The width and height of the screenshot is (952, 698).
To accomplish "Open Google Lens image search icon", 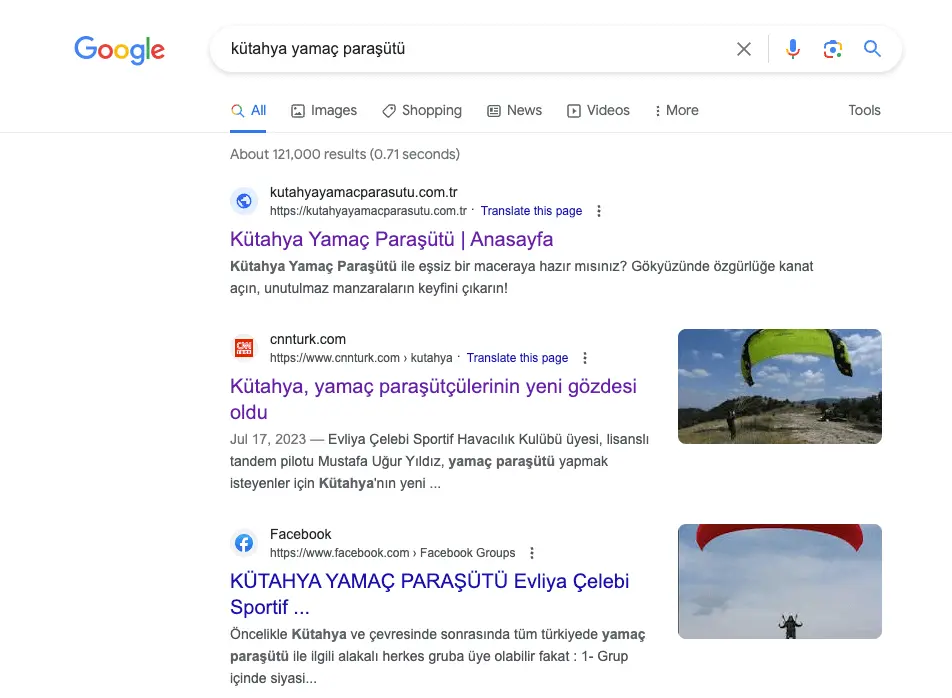I will point(832,49).
